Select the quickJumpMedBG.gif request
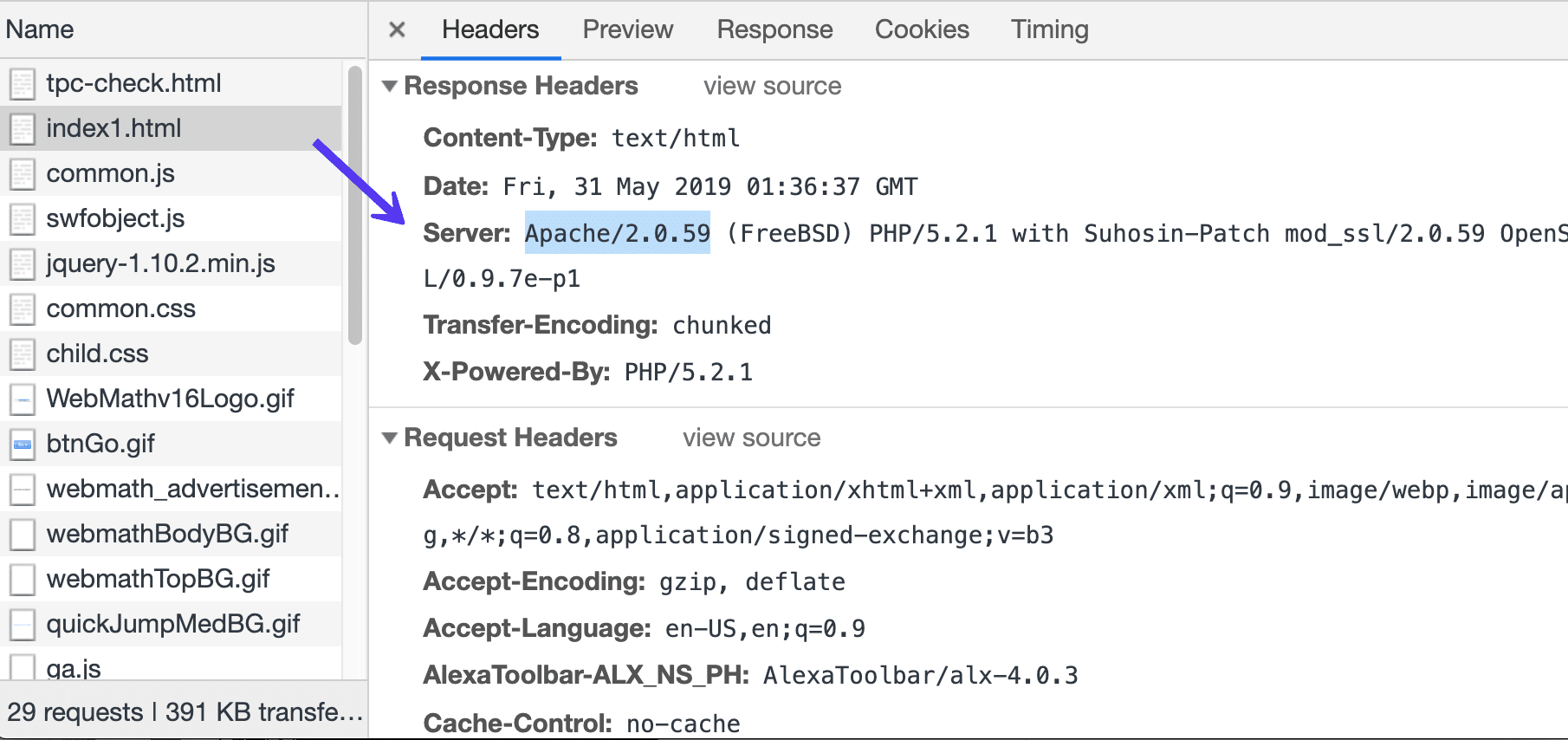This screenshot has width=1568, height=740. coord(173,623)
